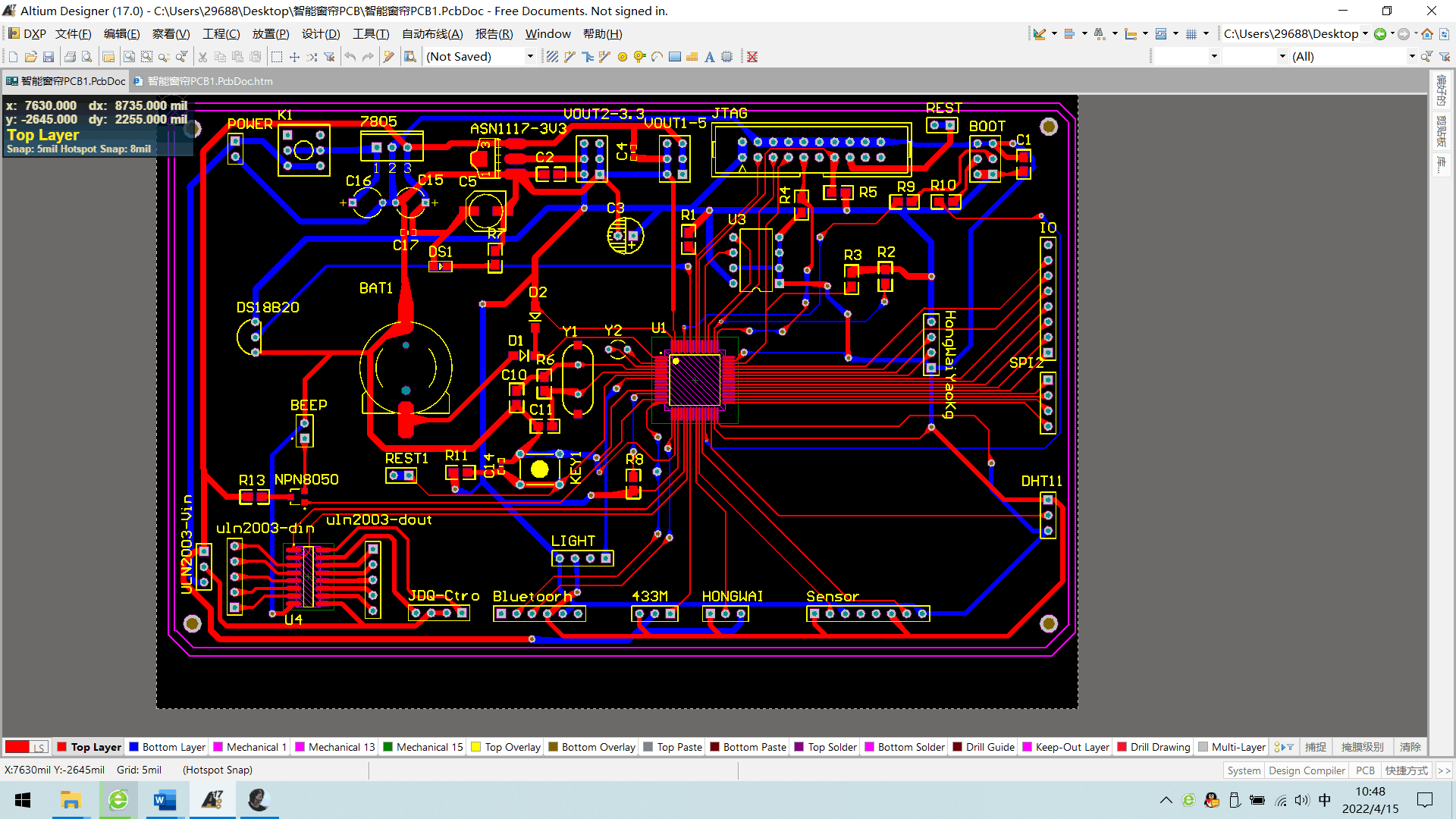Navigate back with the green arrow

point(1380,33)
